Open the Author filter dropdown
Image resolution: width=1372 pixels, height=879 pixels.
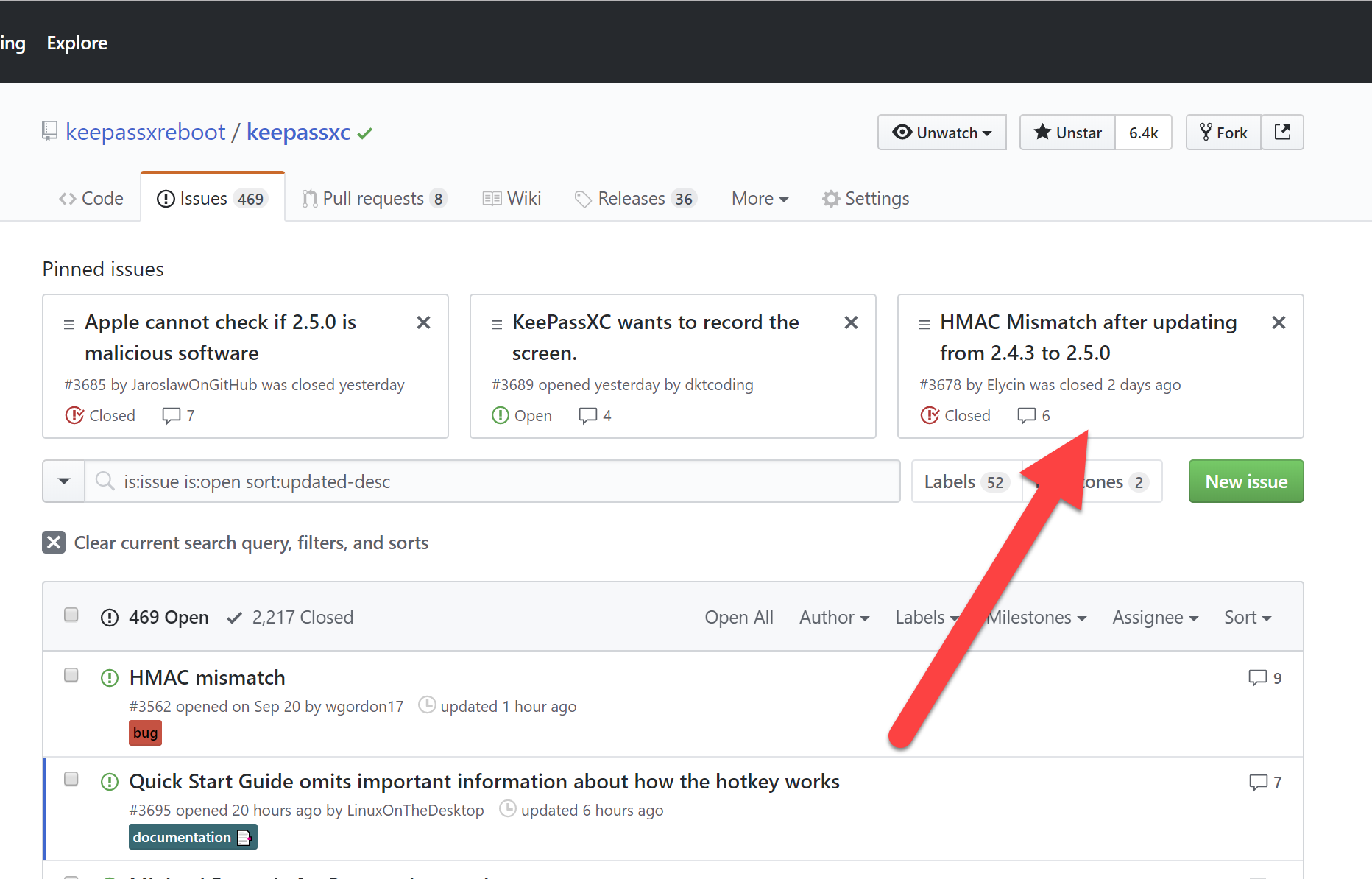point(833,617)
